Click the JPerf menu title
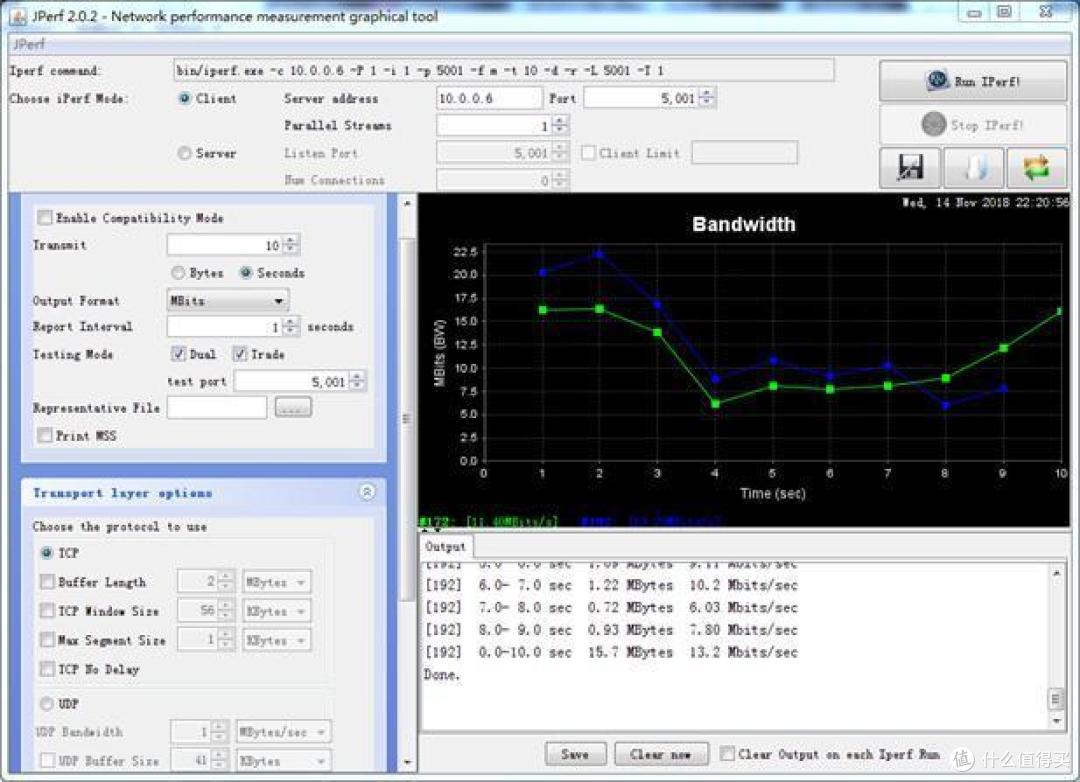Image resolution: width=1080 pixels, height=782 pixels. (x=29, y=44)
